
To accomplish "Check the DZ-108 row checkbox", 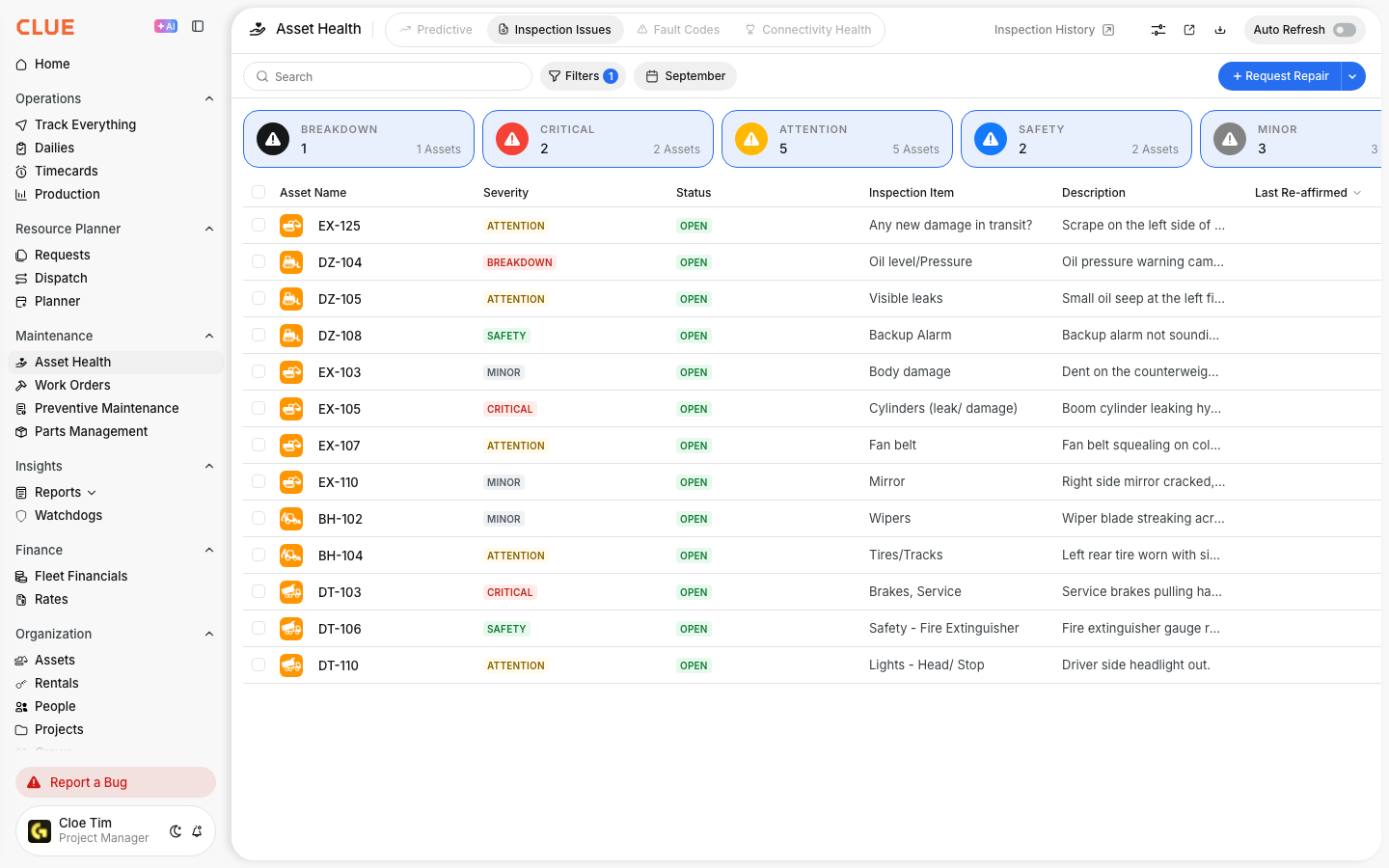I will point(259,335).
